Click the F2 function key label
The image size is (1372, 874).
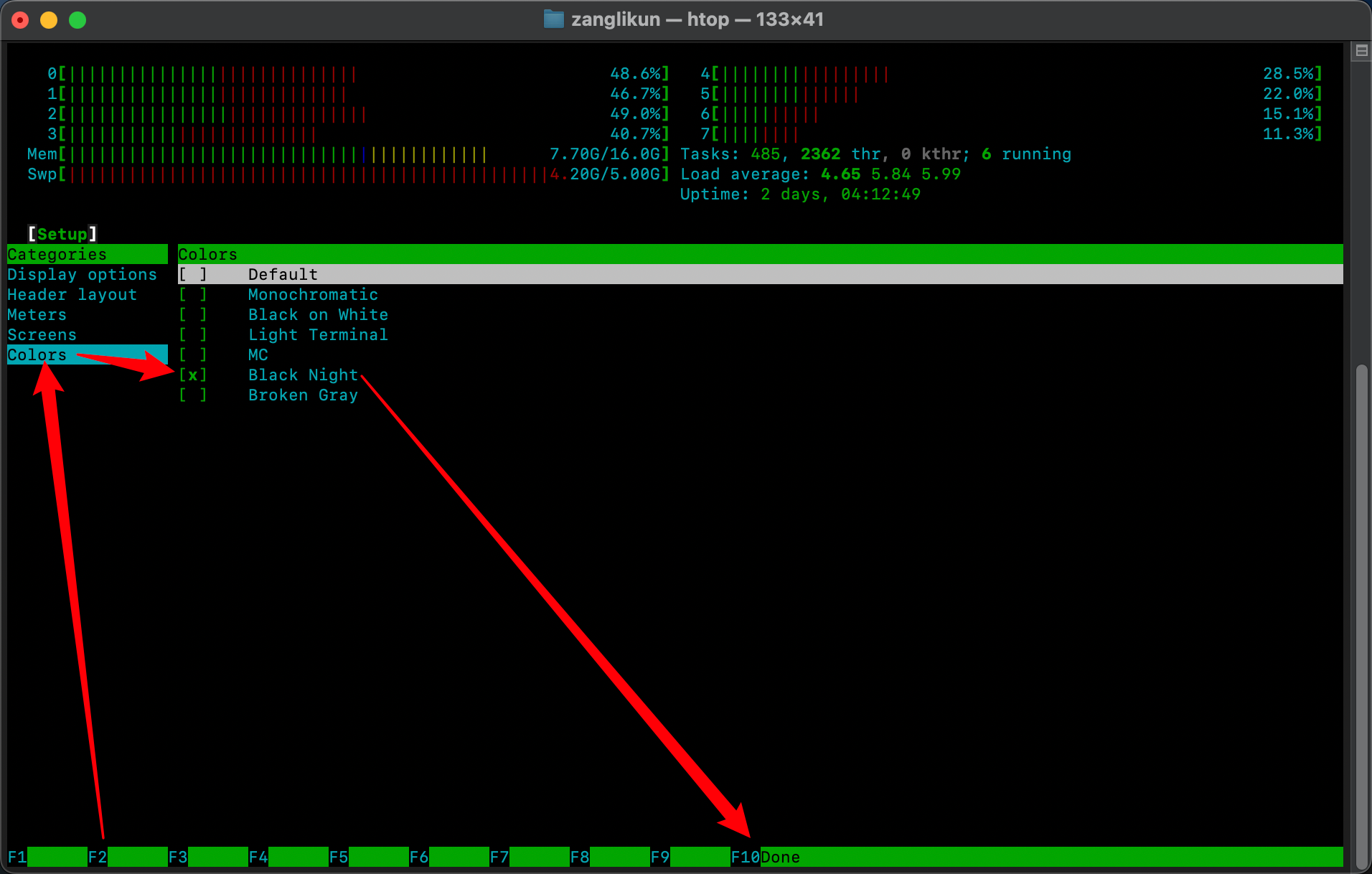98,857
